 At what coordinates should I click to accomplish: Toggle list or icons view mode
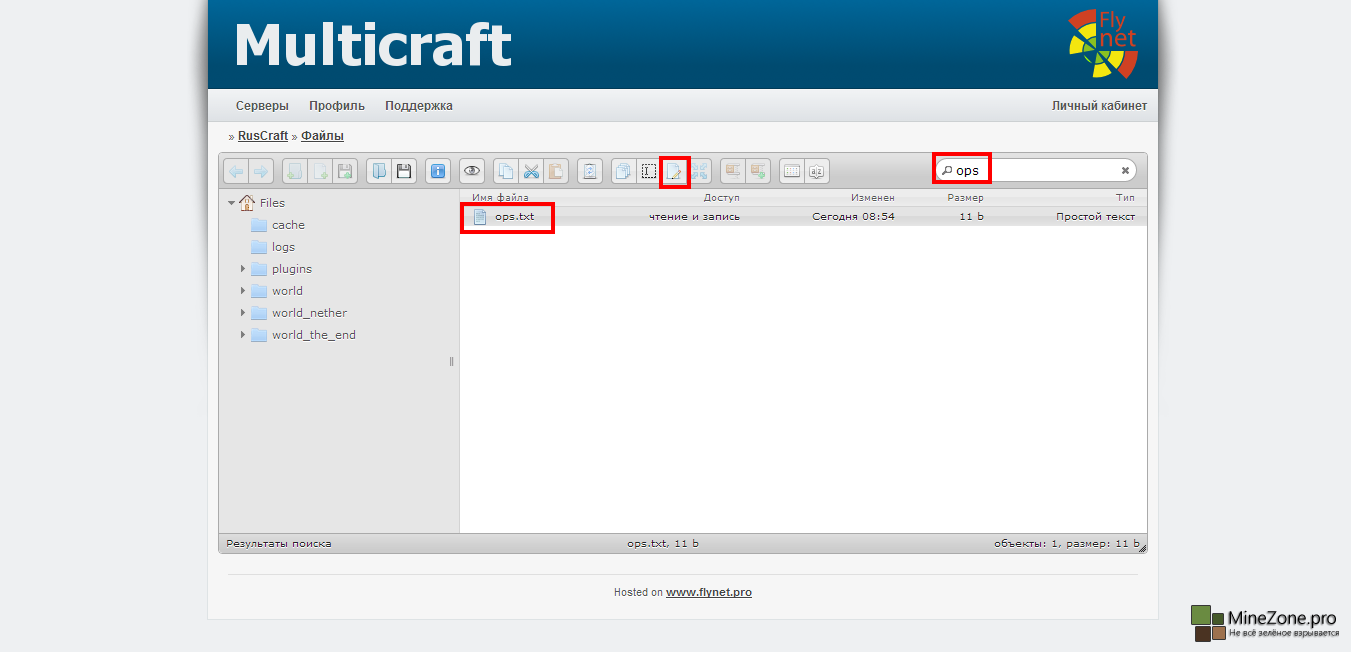coord(791,171)
